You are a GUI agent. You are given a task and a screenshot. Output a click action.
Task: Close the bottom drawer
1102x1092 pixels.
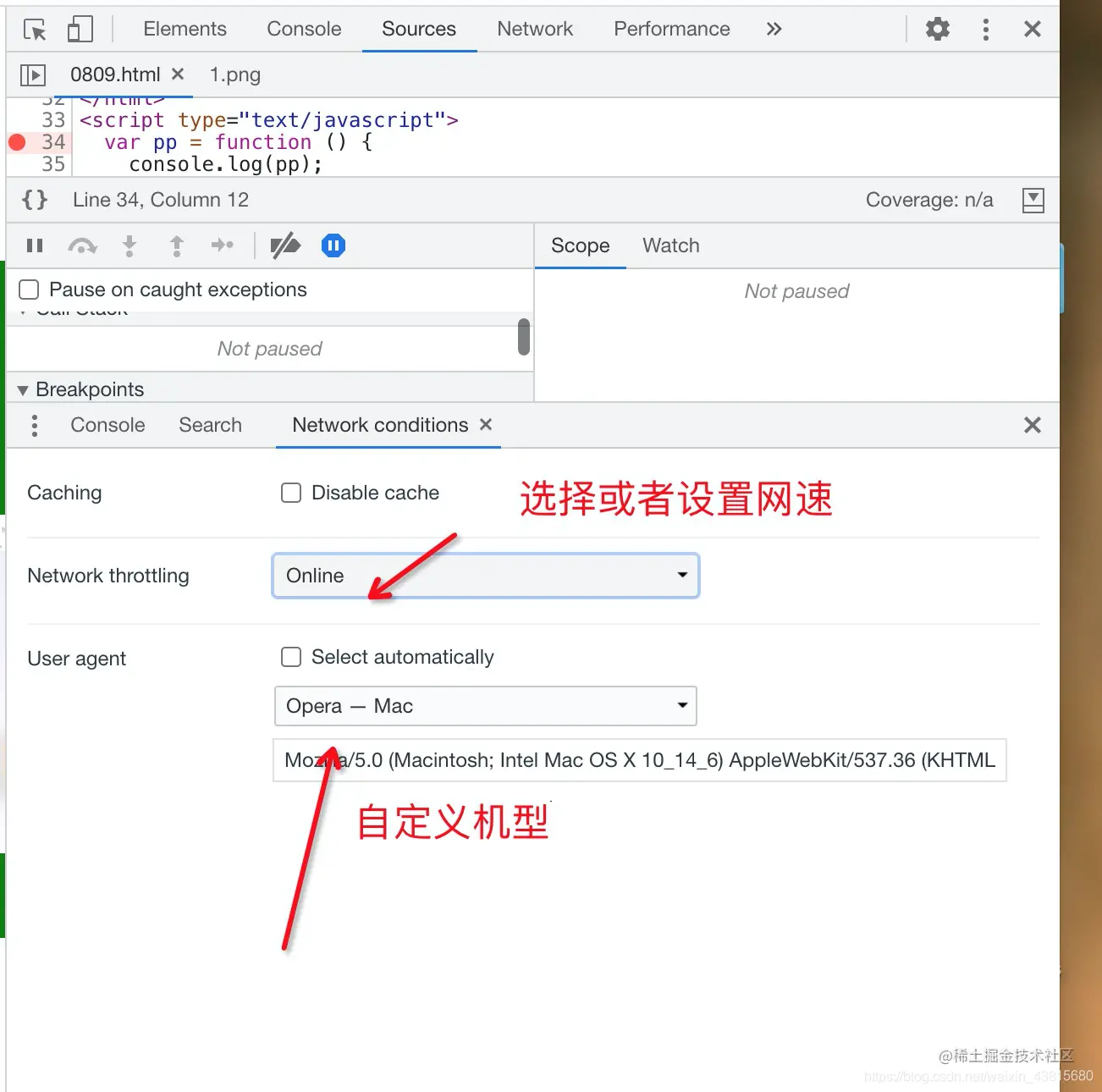click(1033, 425)
